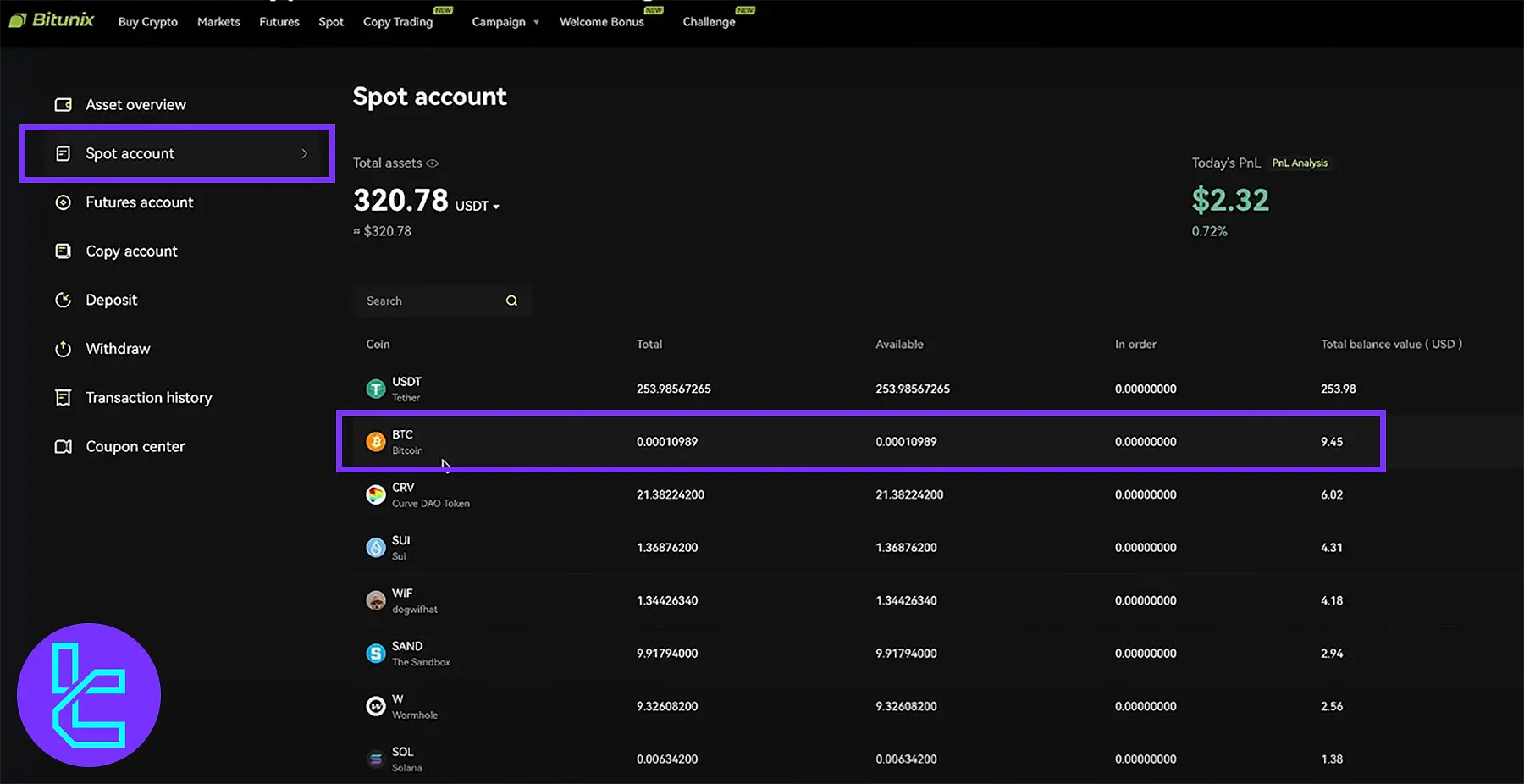1524x784 pixels.
Task: Open Buy Crypto in the top nav
Action: pyautogui.click(x=148, y=22)
